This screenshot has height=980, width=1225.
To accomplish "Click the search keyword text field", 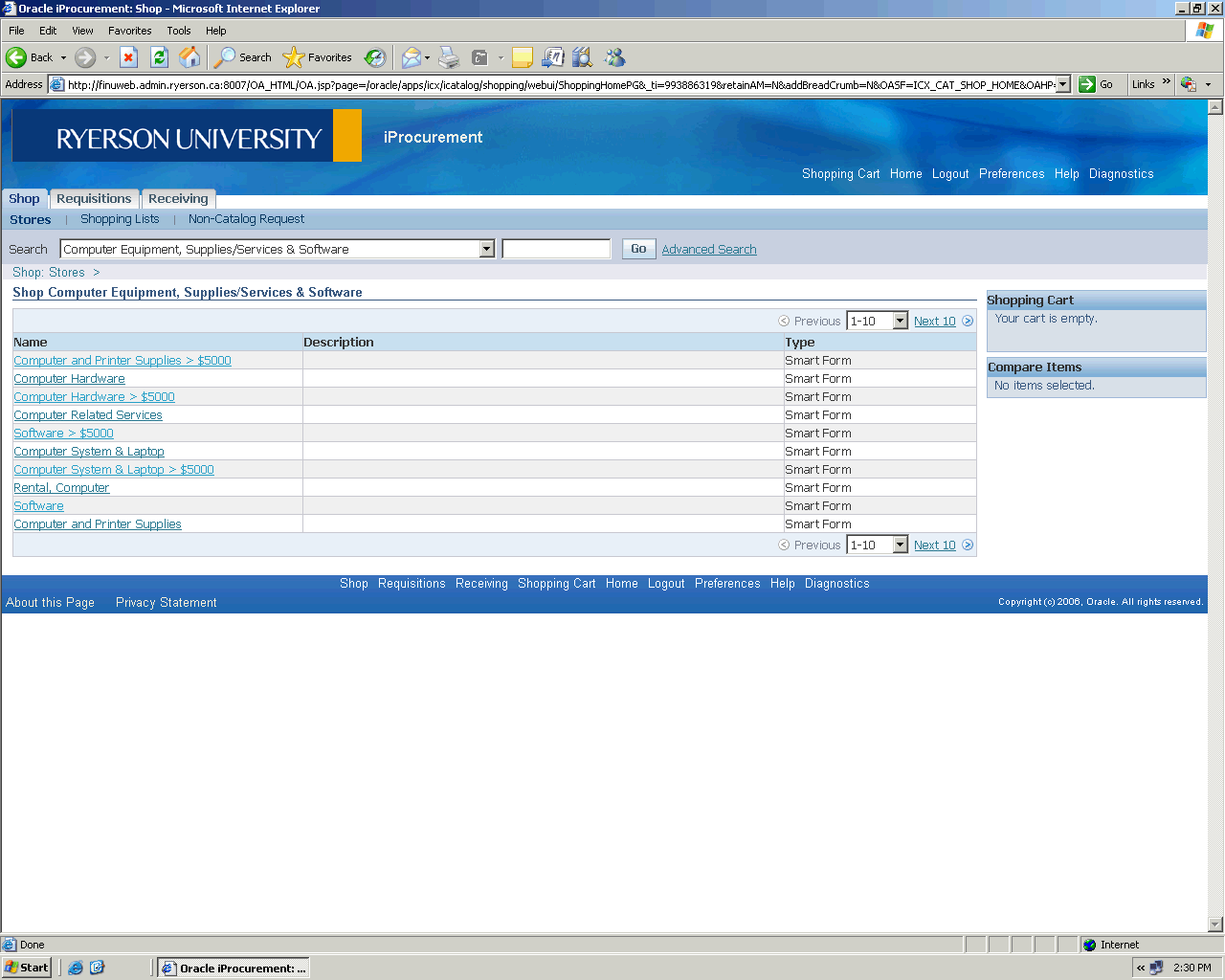I will (556, 250).
